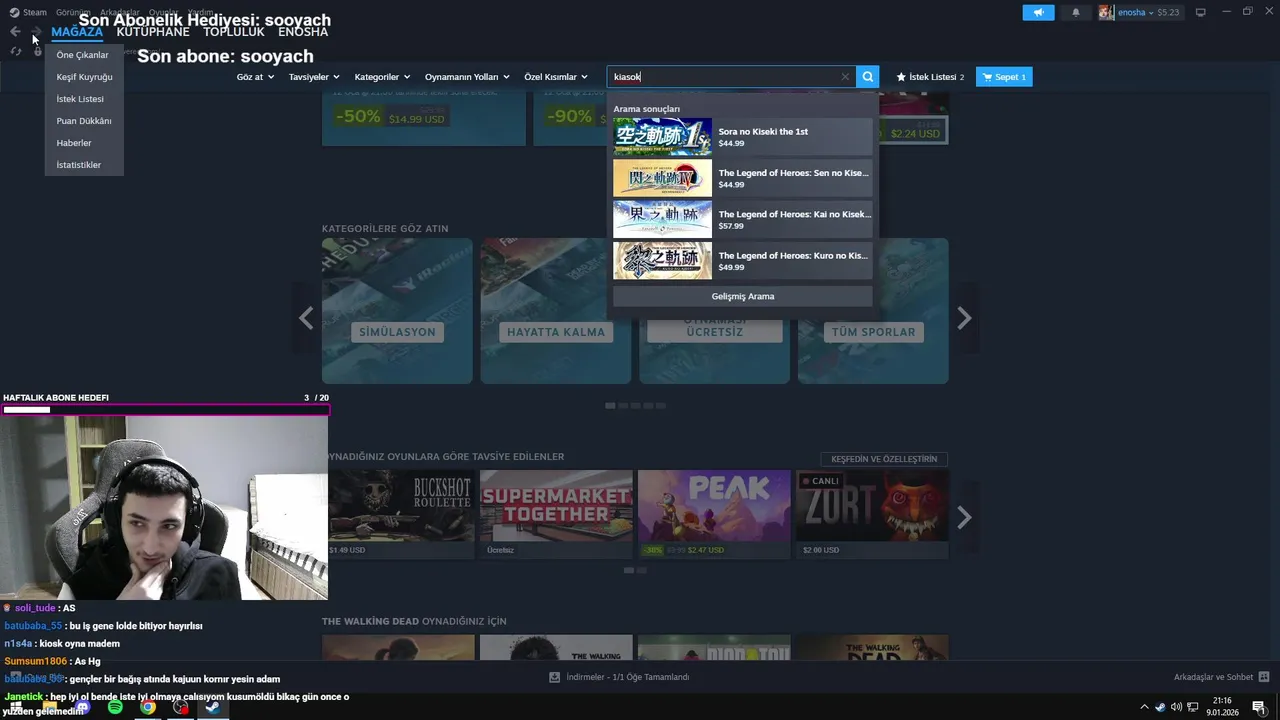The height and width of the screenshot is (720, 1280).
Task: Switch to the MAĞAZA tab
Action: point(77,32)
